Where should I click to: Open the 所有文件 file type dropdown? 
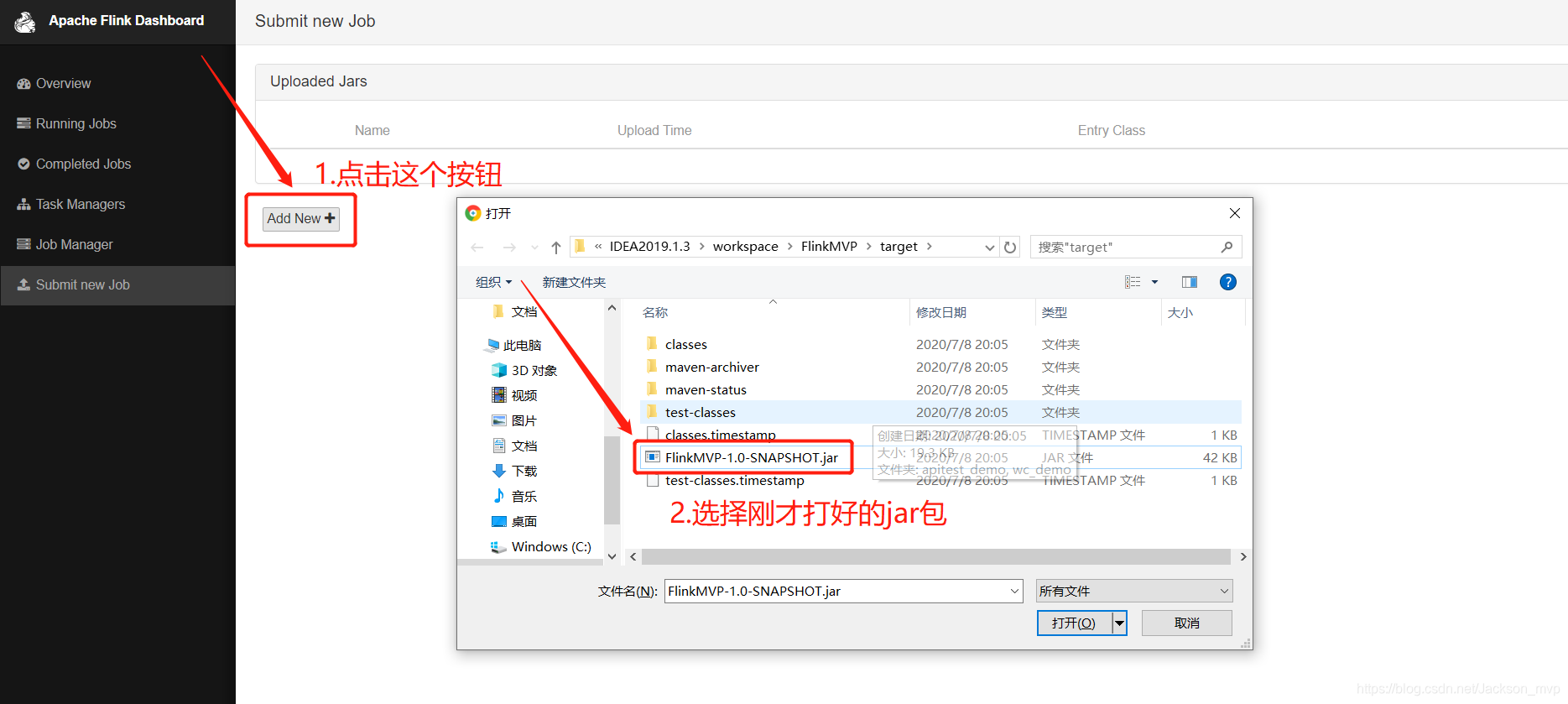pos(1133,591)
